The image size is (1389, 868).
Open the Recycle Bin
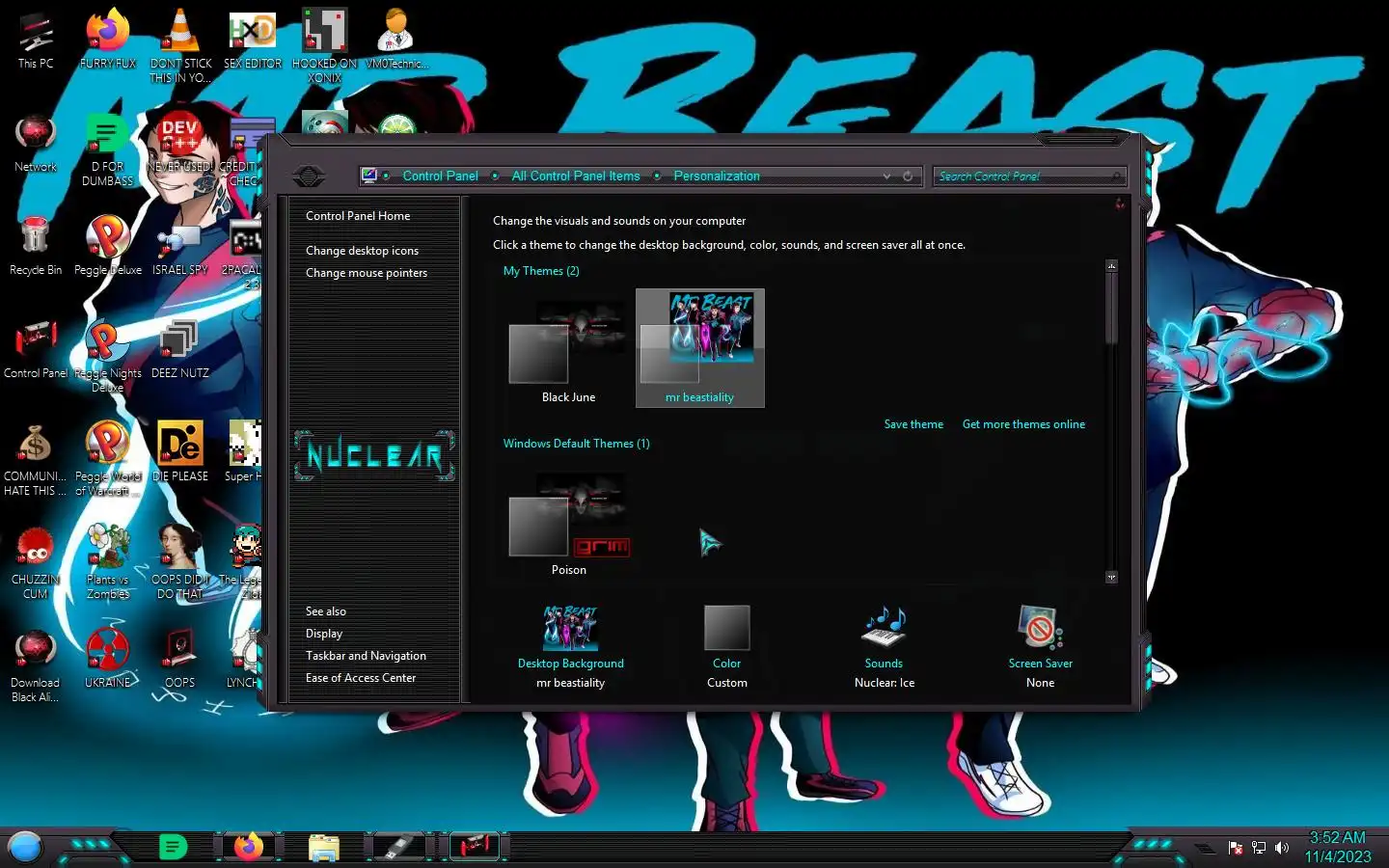[x=36, y=247]
